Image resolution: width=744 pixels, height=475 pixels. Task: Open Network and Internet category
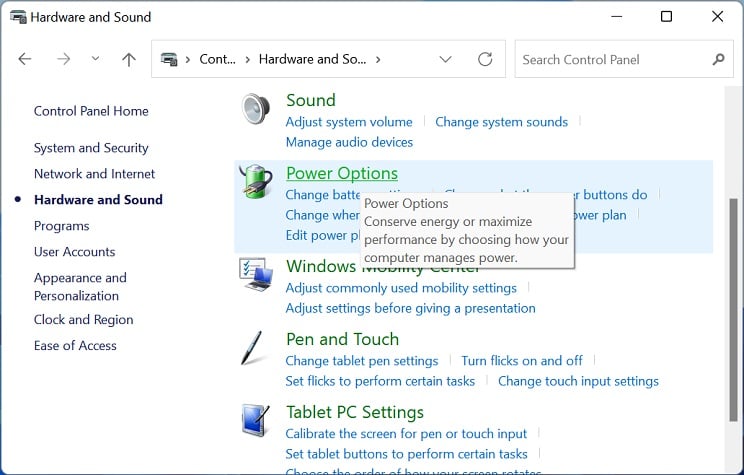coord(94,174)
